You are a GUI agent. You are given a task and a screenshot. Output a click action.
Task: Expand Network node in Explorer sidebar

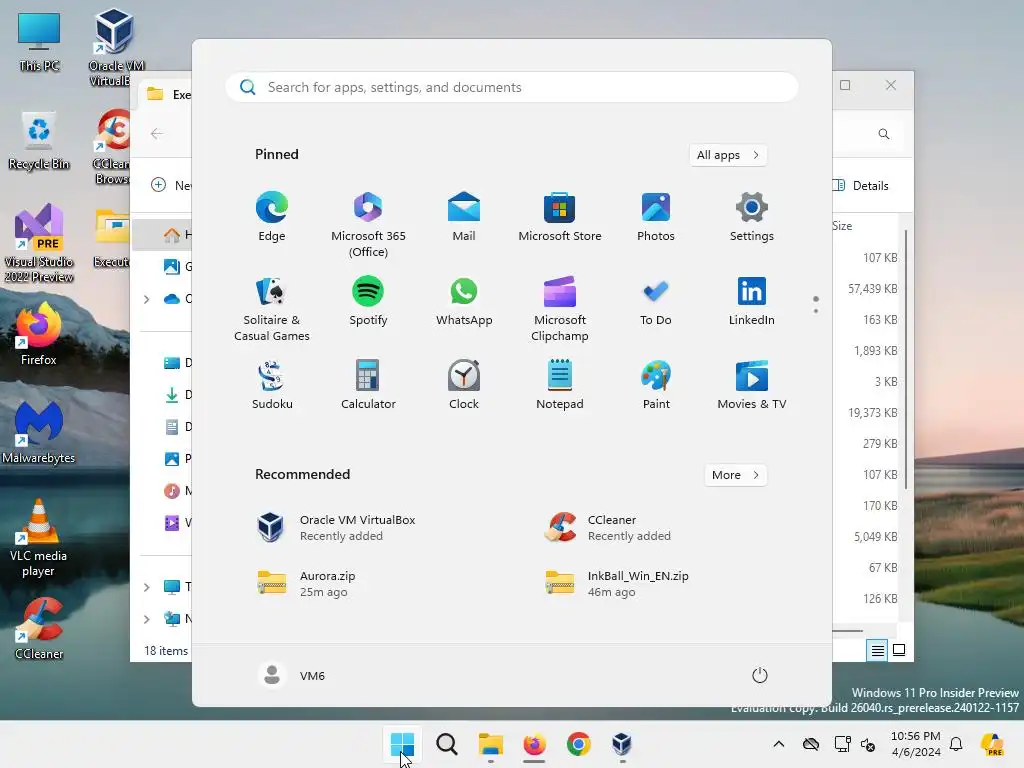coord(147,619)
